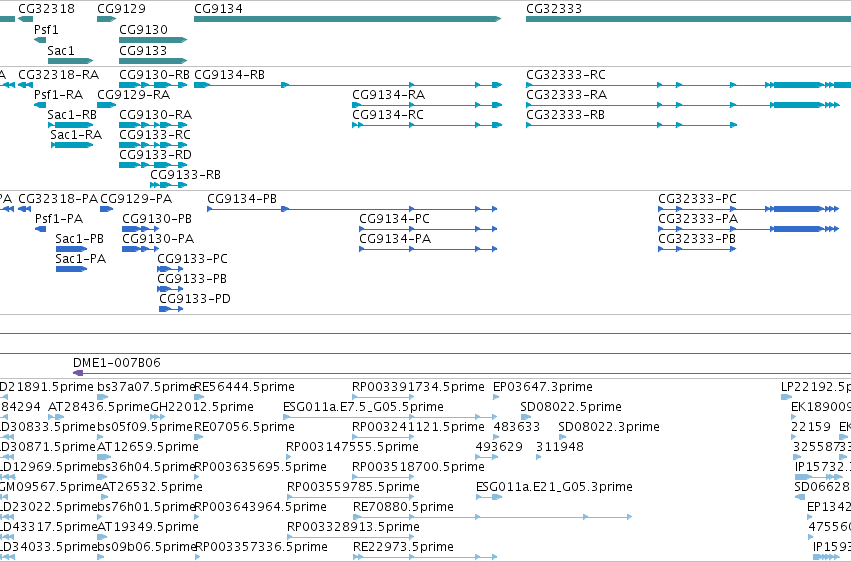The image size is (851, 562).
Task: Click transcript label CG32333-RA
Action: coord(567,94)
